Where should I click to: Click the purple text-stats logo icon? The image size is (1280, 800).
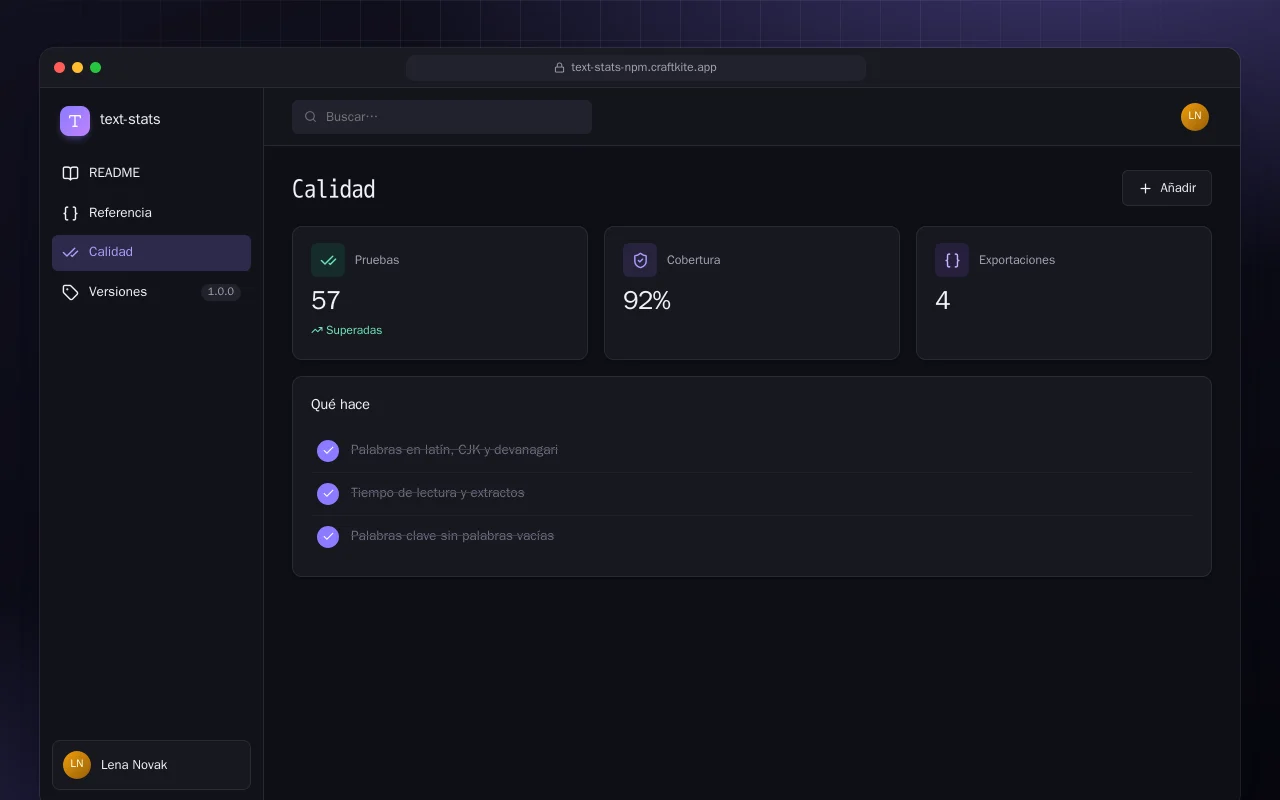click(x=75, y=121)
